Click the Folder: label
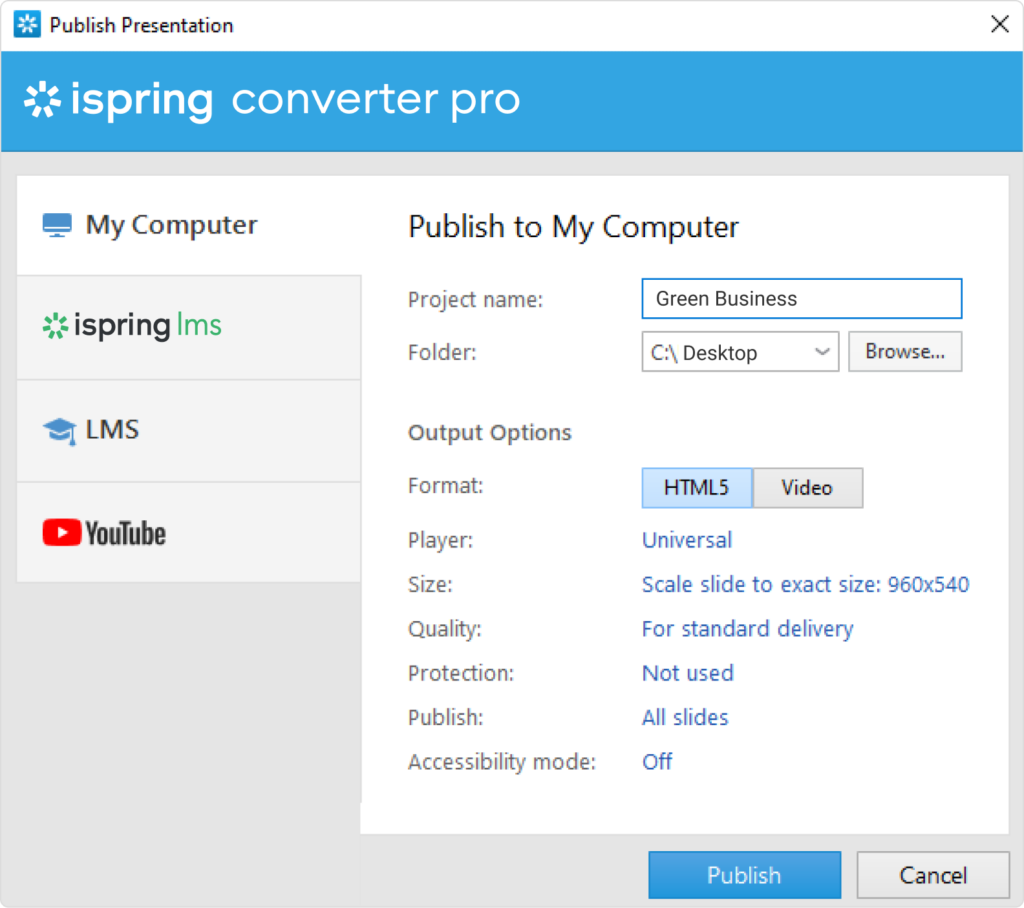 coord(442,353)
